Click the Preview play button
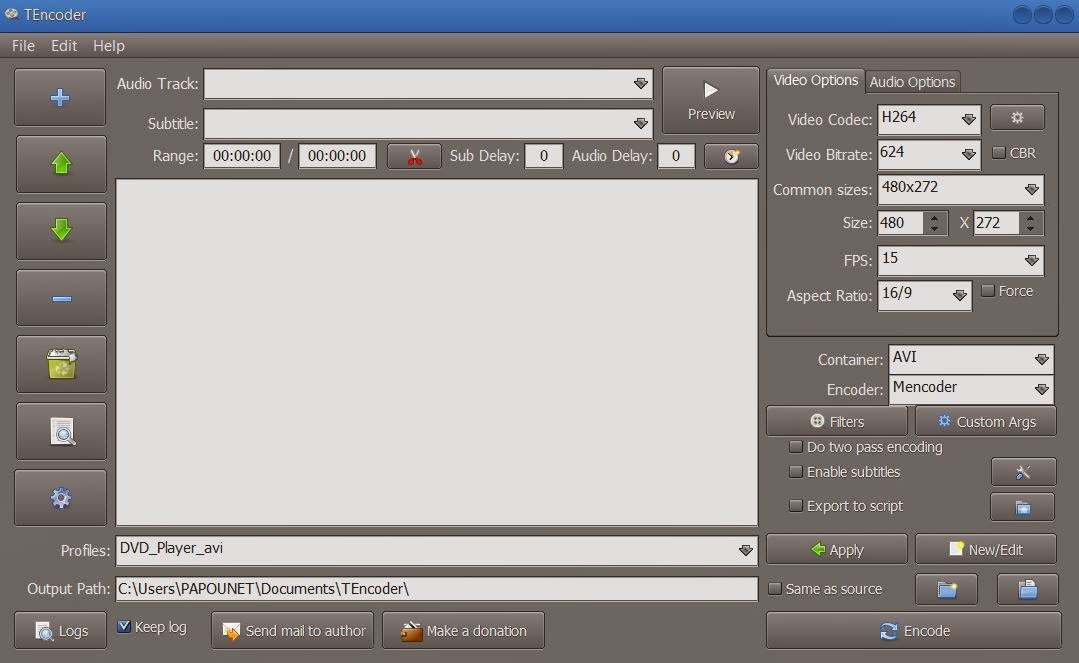 tap(711, 101)
